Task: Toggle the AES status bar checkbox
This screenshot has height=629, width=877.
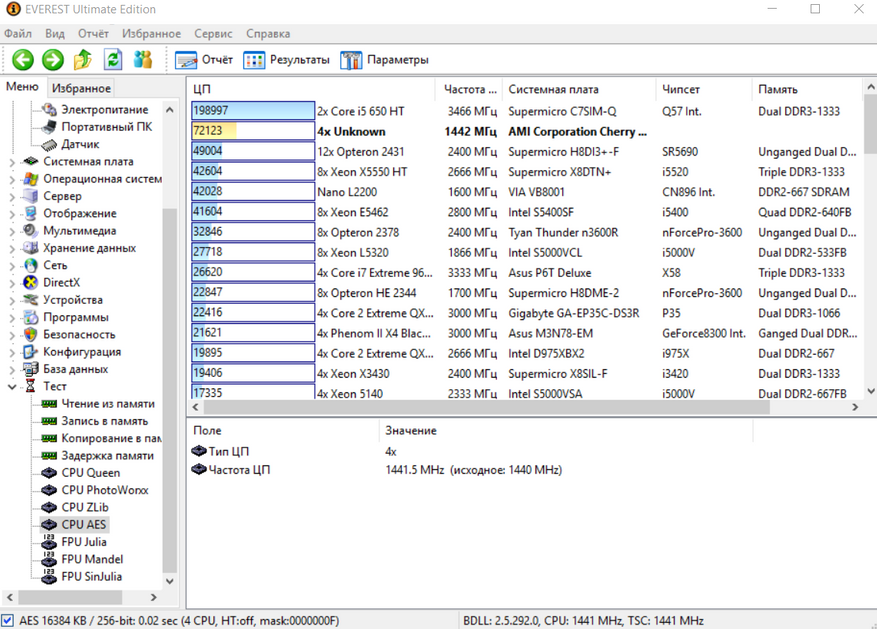Action: click(9, 621)
